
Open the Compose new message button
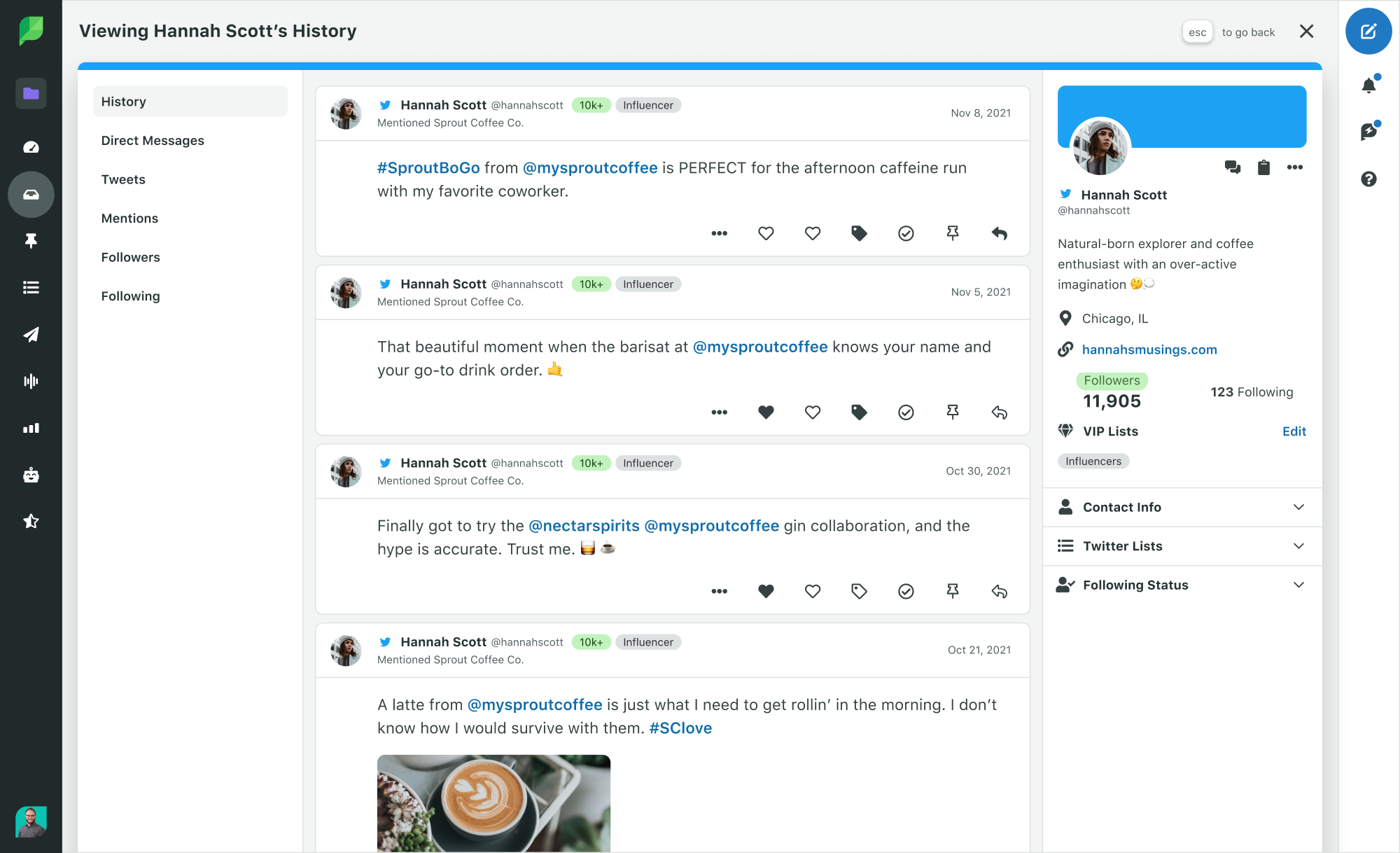[x=1368, y=32]
